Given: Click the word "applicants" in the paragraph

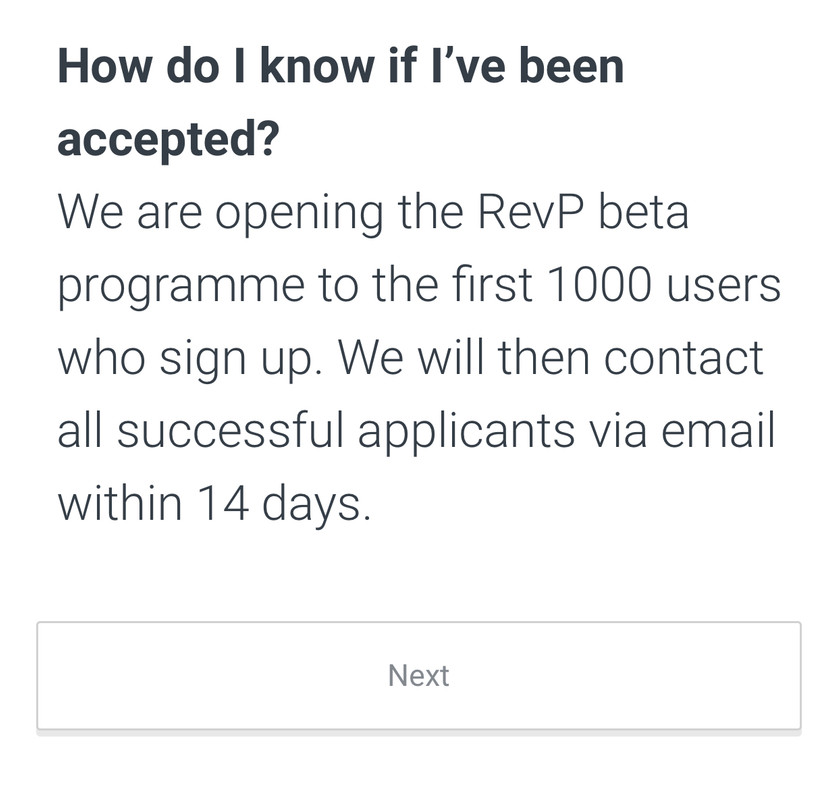Looking at the screenshot, I should click(x=466, y=434).
